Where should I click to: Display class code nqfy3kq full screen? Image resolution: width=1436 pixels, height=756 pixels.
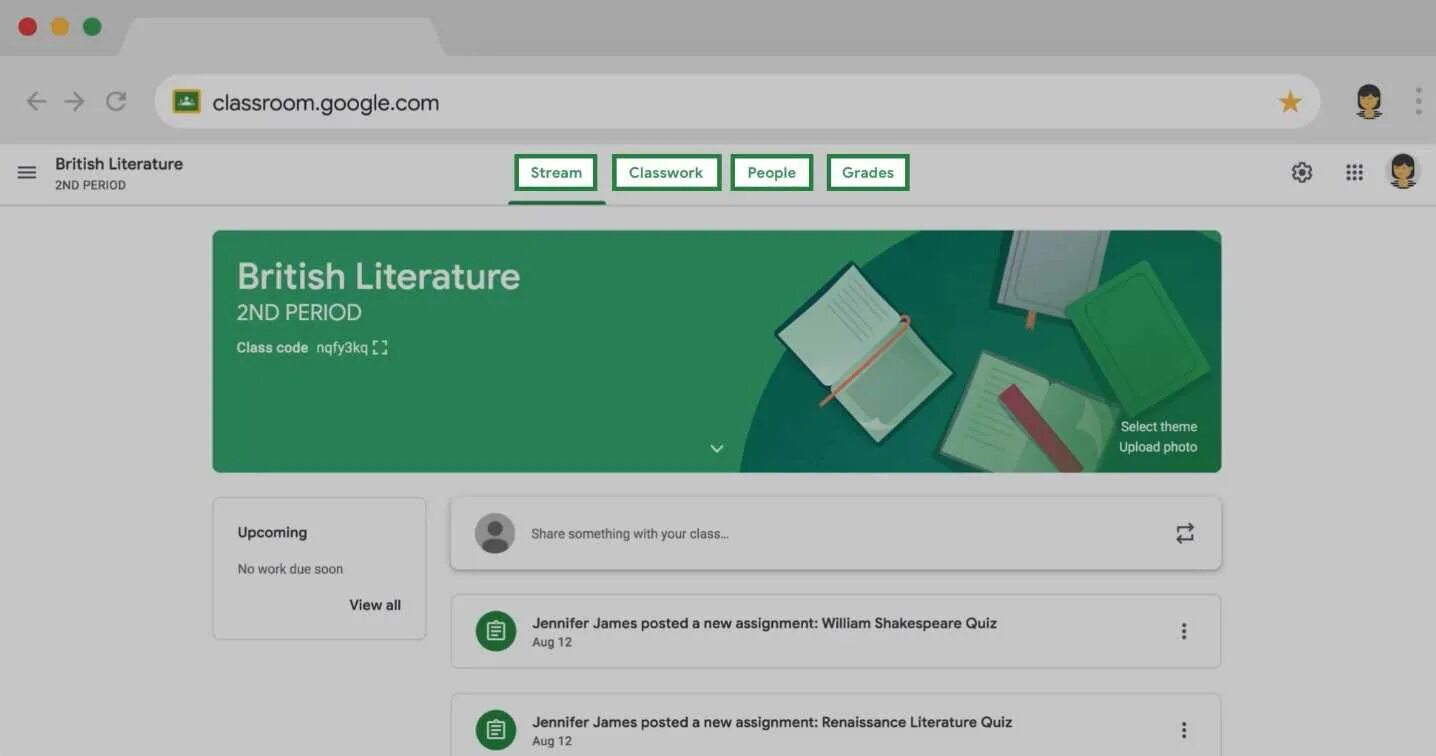coord(380,348)
